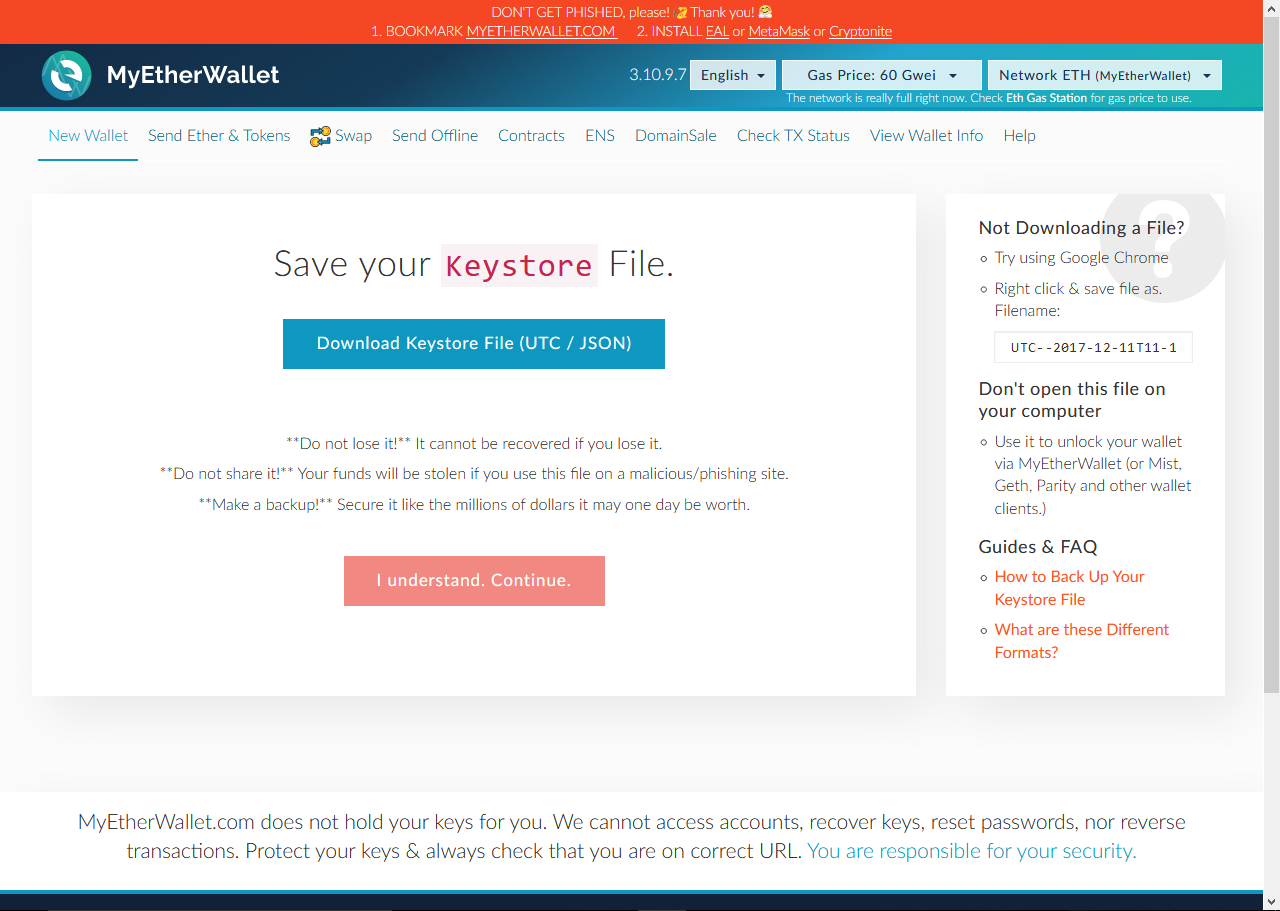
Task: Switch to the Check TX Status tab
Action: (x=793, y=135)
